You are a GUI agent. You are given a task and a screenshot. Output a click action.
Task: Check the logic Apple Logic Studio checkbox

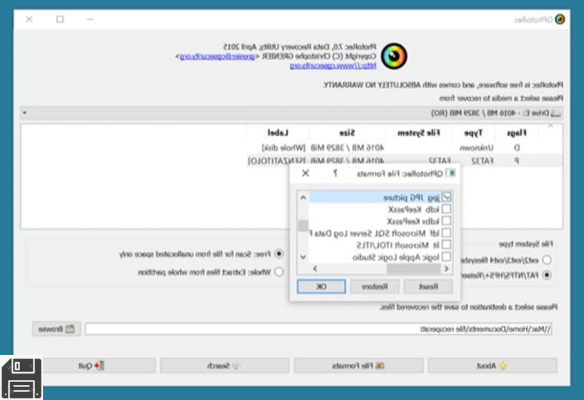446,257
